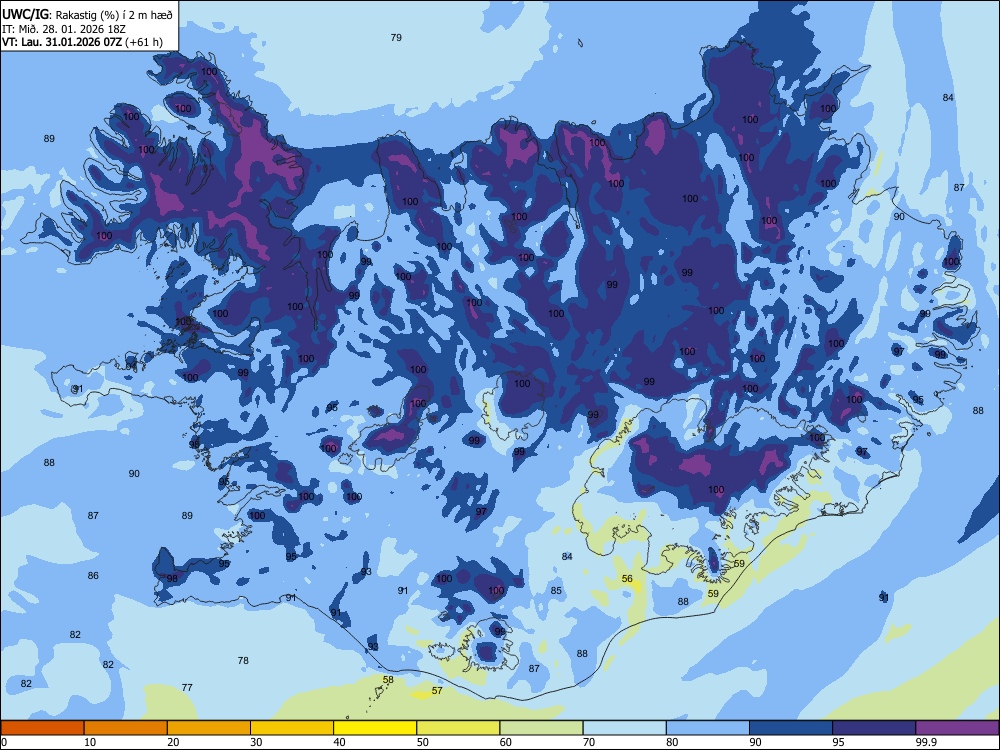Click the '70' tick label under the color scale

tap(589, 742)
